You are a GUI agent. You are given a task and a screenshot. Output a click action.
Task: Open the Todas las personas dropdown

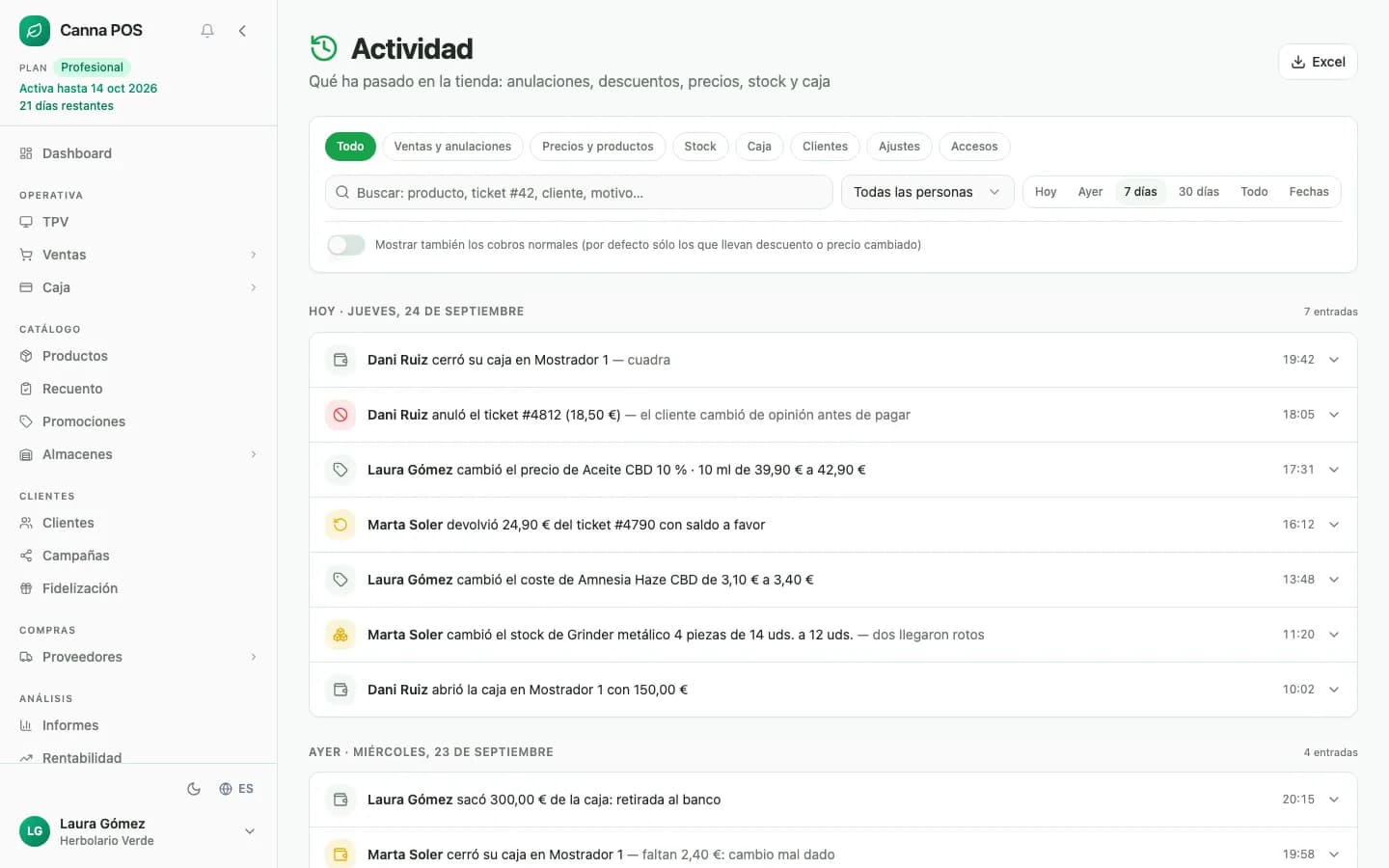point(928,192)
